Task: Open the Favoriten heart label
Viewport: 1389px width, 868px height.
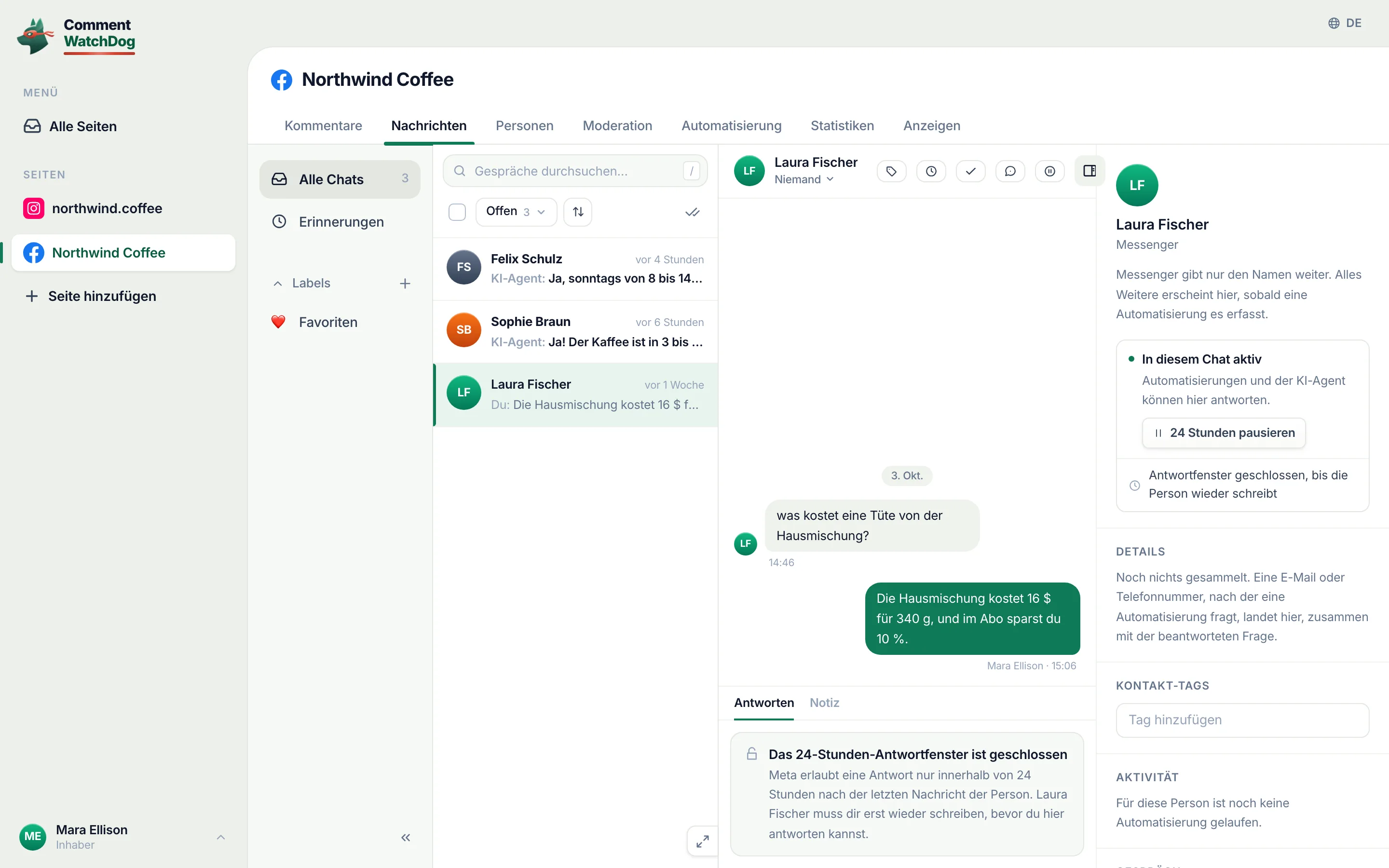Action: pos(340,322)
